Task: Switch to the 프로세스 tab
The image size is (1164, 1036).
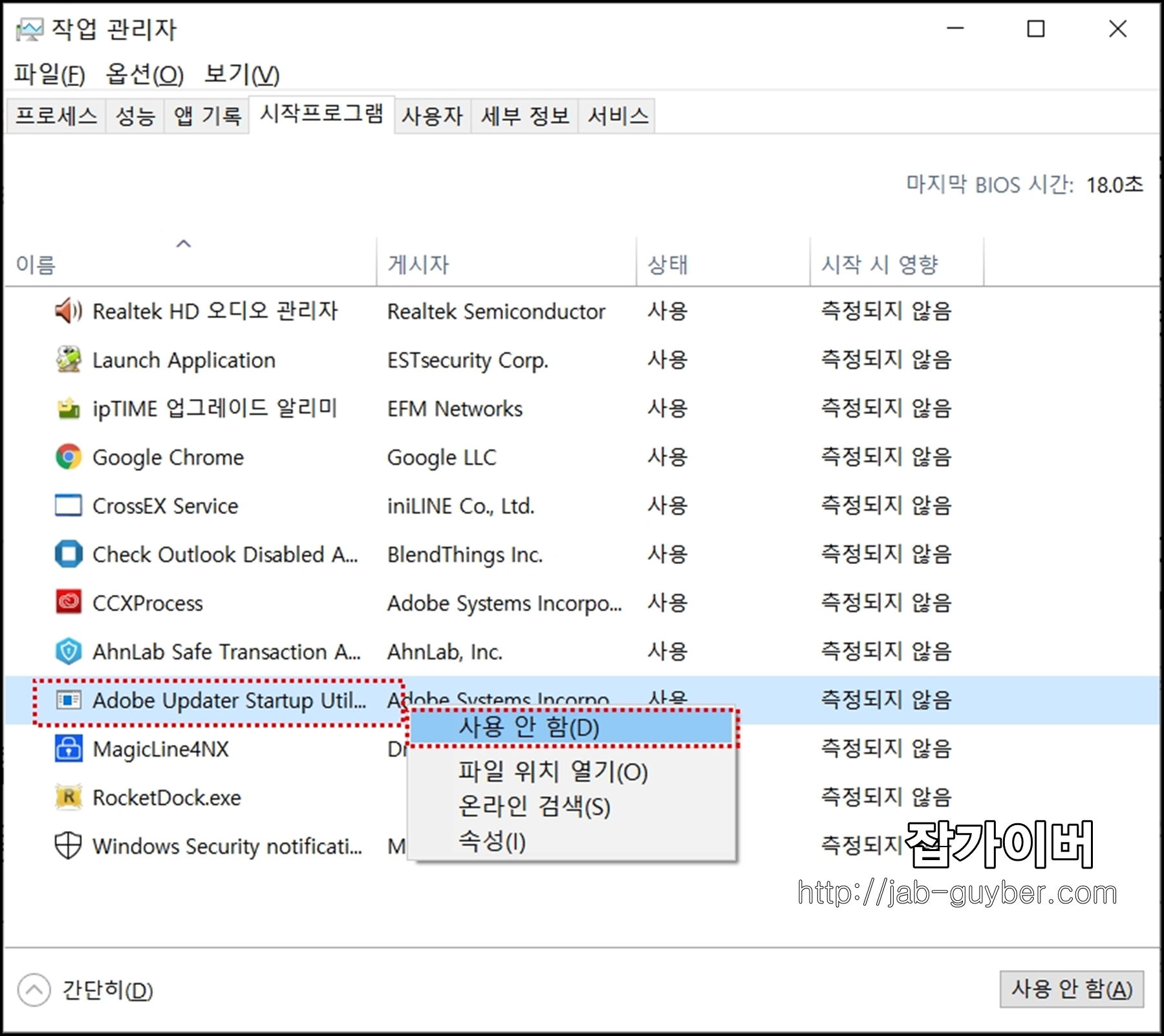Action: pos(56,116)
